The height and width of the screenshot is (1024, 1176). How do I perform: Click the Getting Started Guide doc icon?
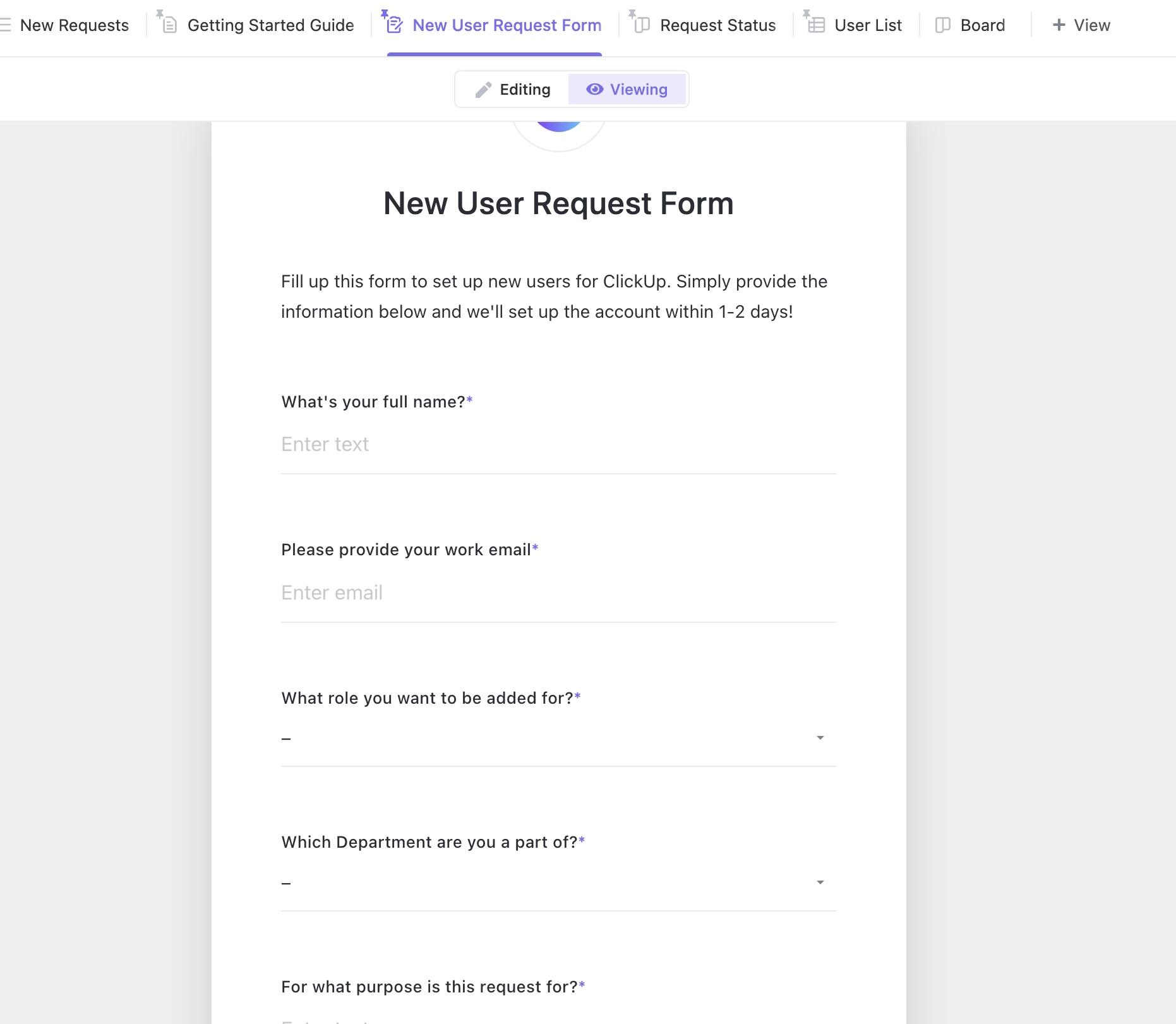[x=169, y=25]
